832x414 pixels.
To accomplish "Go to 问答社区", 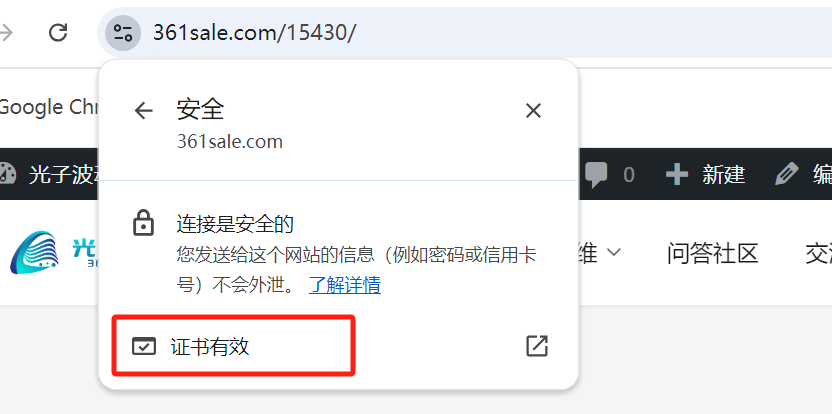I will click(x=712, y=253).
